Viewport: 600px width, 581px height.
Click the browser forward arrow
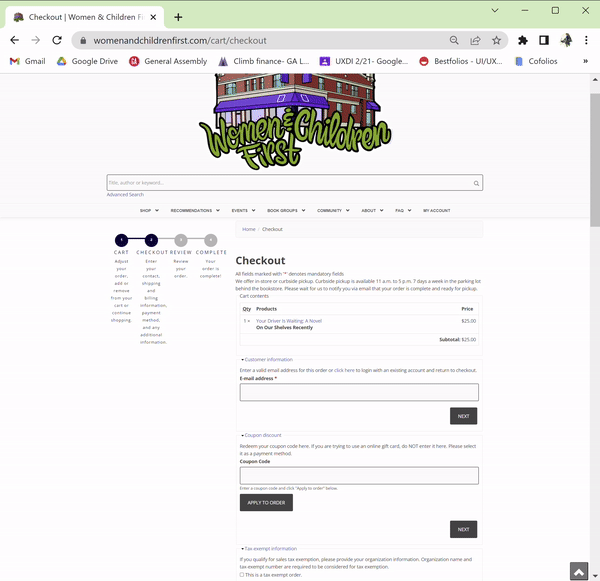(x=36, y=40)
